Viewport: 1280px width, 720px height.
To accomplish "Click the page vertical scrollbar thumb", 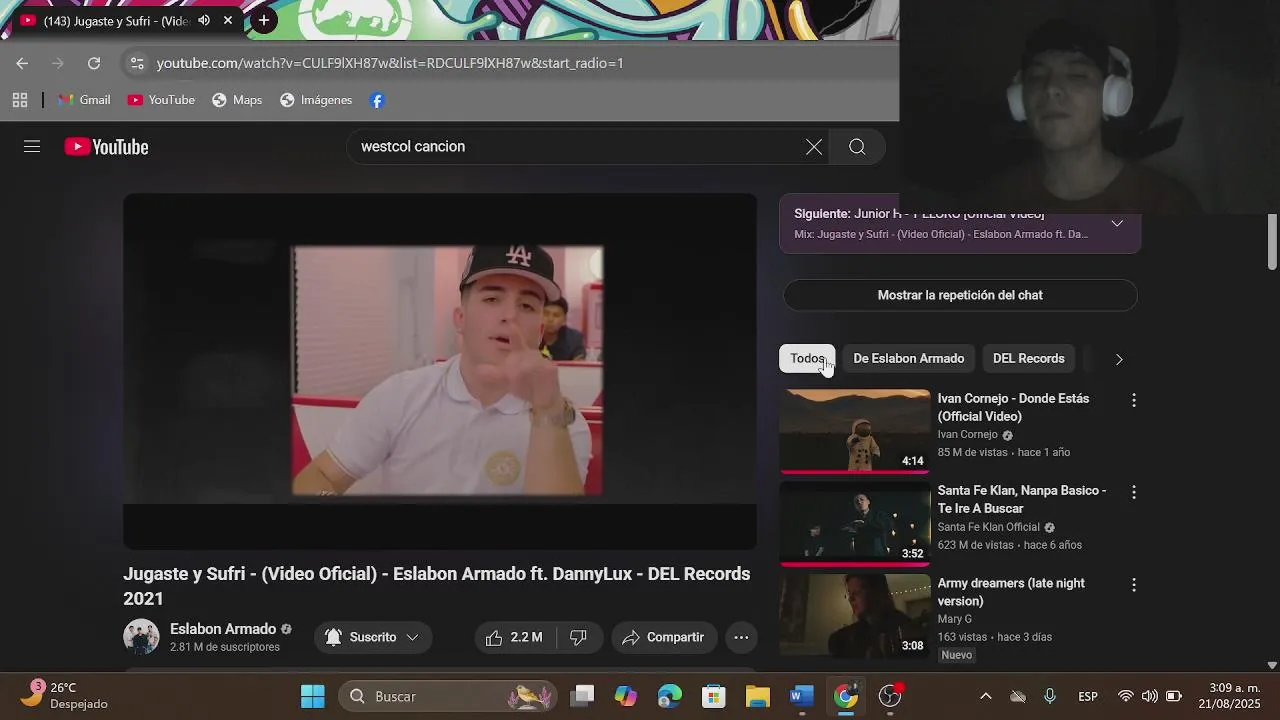I will (x=1272, y=241).
